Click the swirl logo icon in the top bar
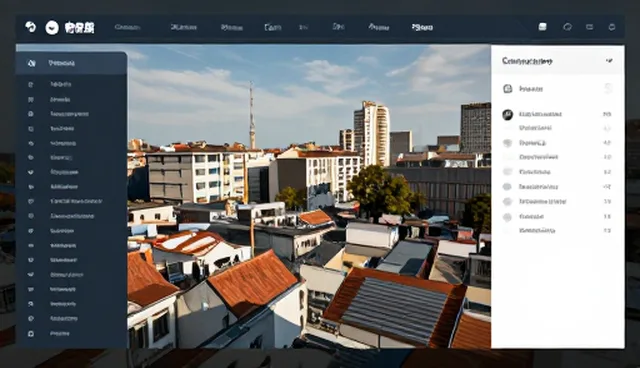Viewport: 640px width, 368px height. click(31, 27)
